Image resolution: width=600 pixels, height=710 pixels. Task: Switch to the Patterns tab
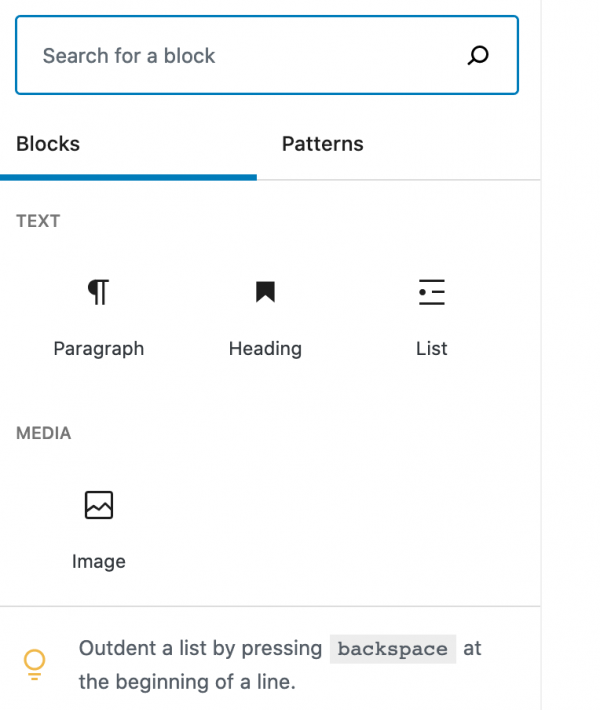[x=322, y=144]
